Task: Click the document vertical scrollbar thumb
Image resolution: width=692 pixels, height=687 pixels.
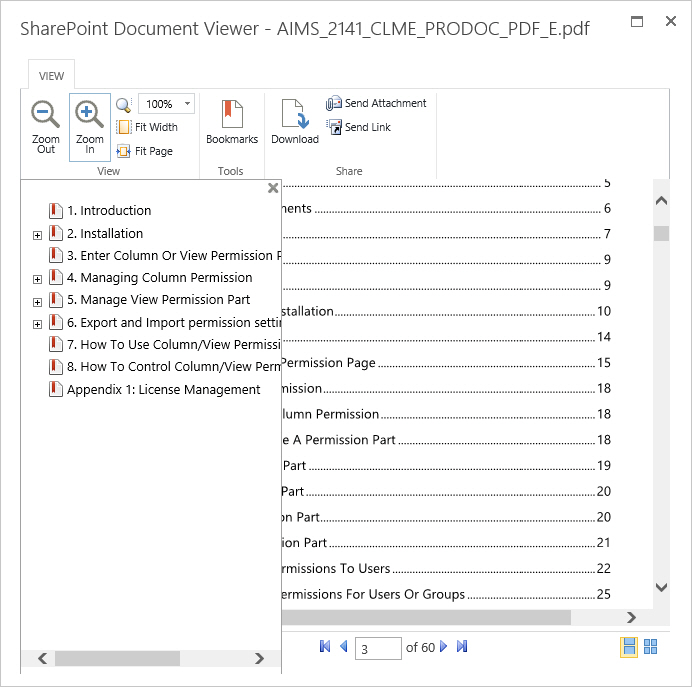Action: (661, 233)
